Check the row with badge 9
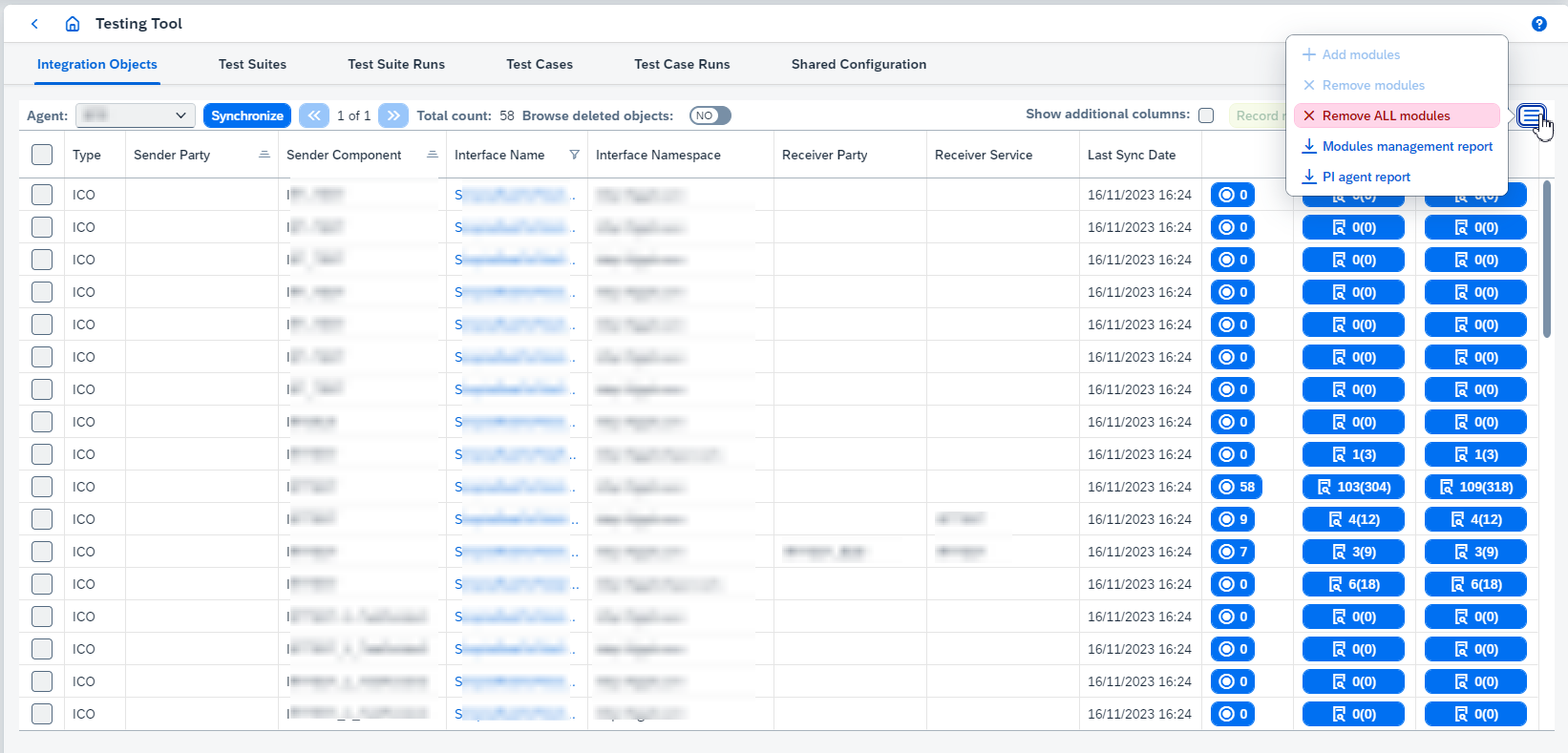Viewport: 1568px width, 753px height. (x=42, y=519)
